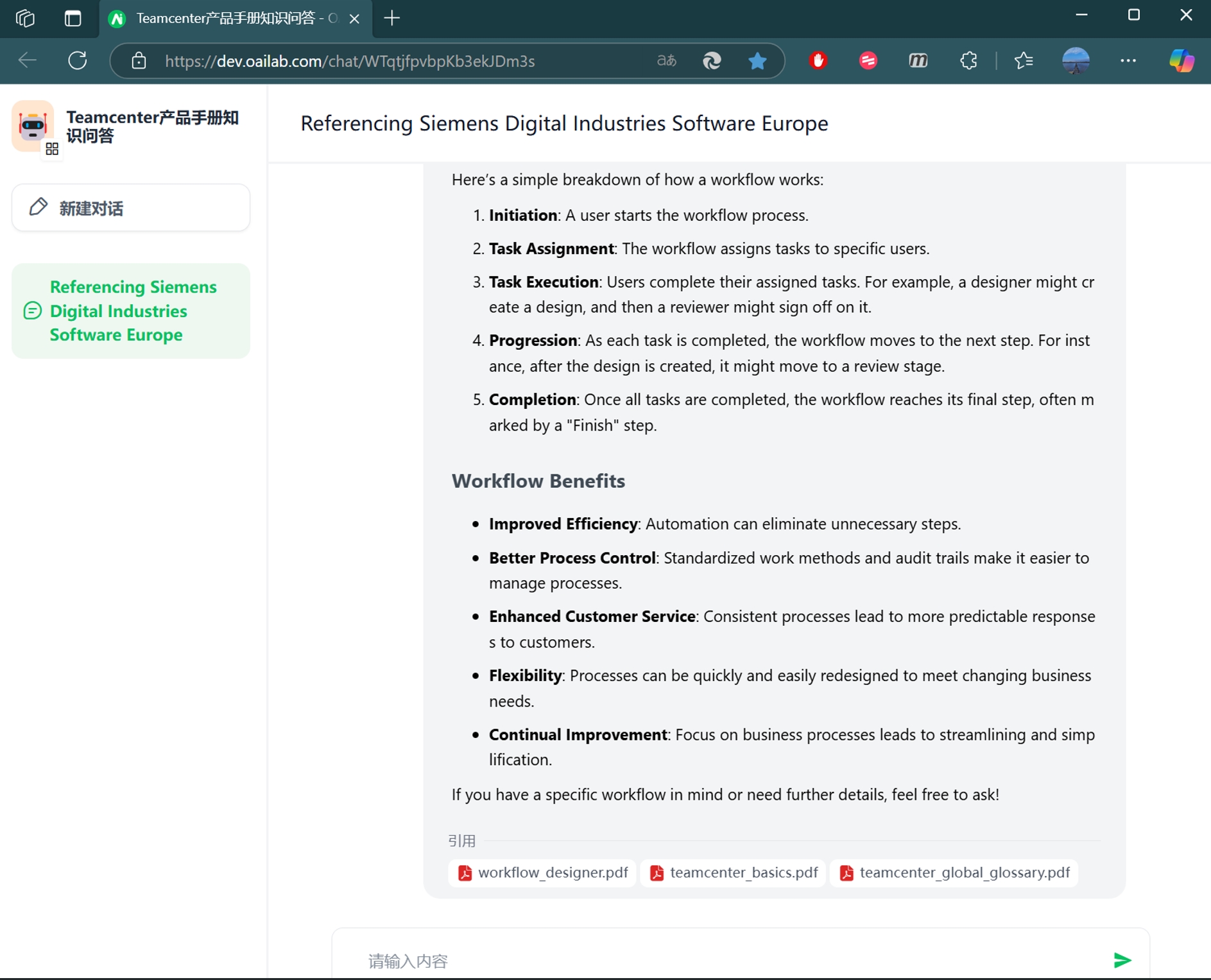Click the 'Enhanced Customer Service' bullet text

(792, 629)
